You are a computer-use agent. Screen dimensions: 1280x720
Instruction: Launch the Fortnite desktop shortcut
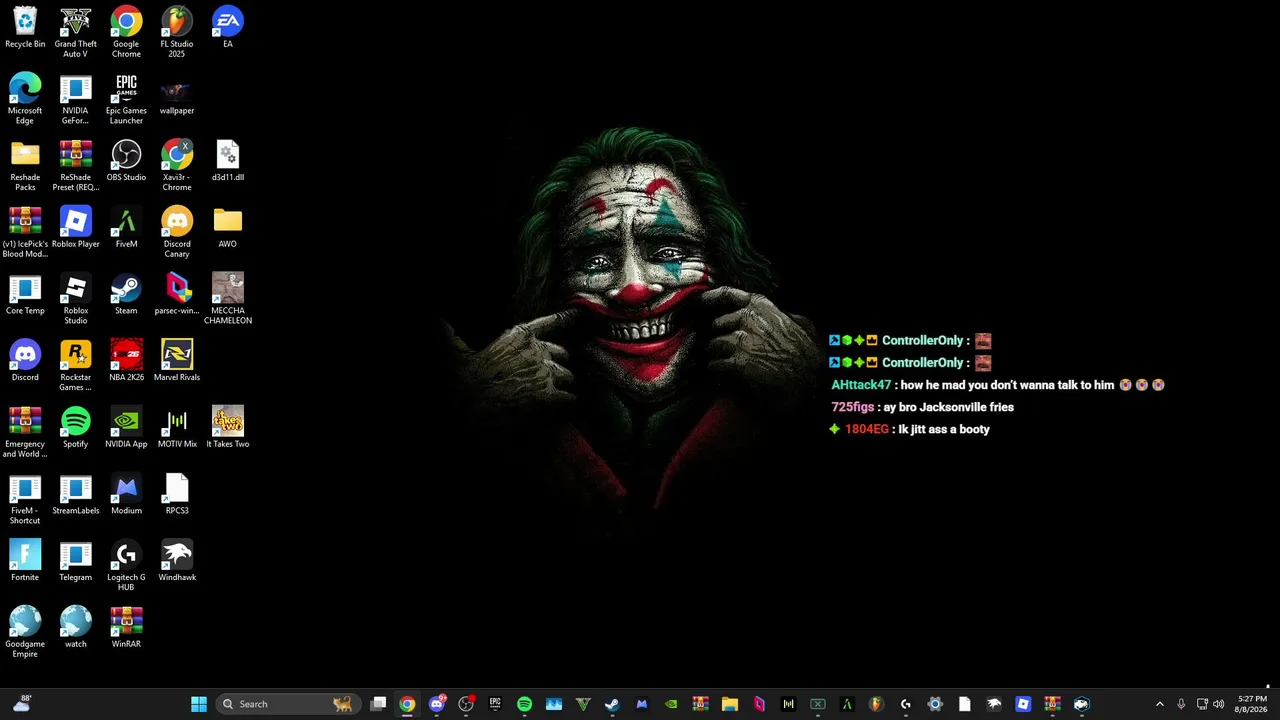click(x=25, y=562)
